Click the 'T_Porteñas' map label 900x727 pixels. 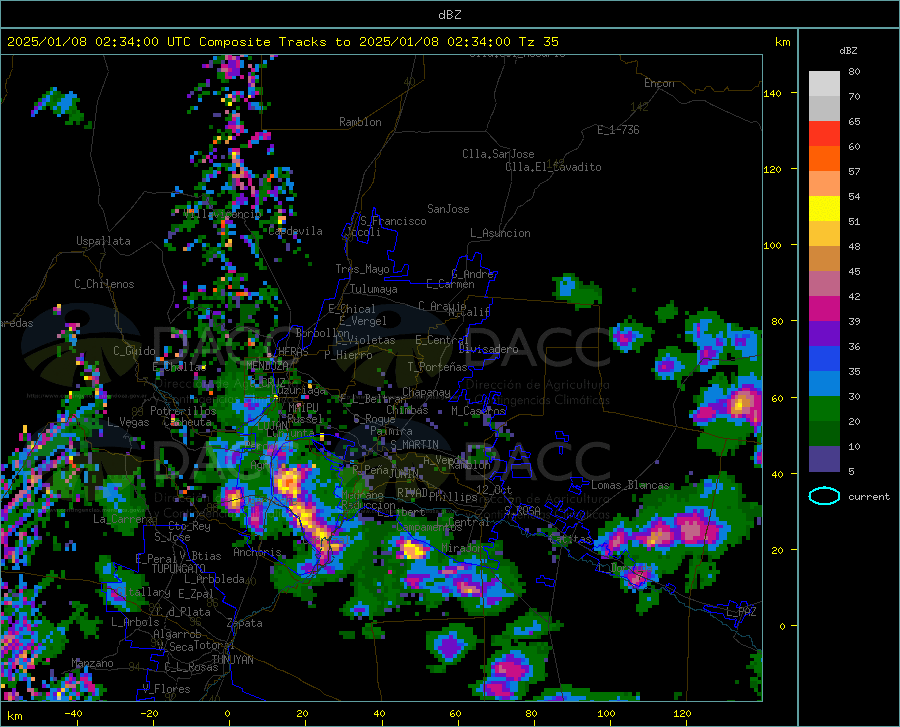pos(437,367)
